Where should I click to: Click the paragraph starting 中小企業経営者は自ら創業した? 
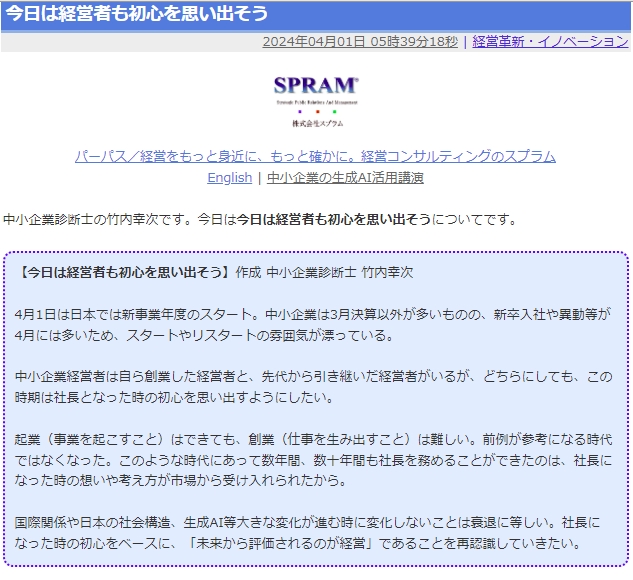pos(313,387)
